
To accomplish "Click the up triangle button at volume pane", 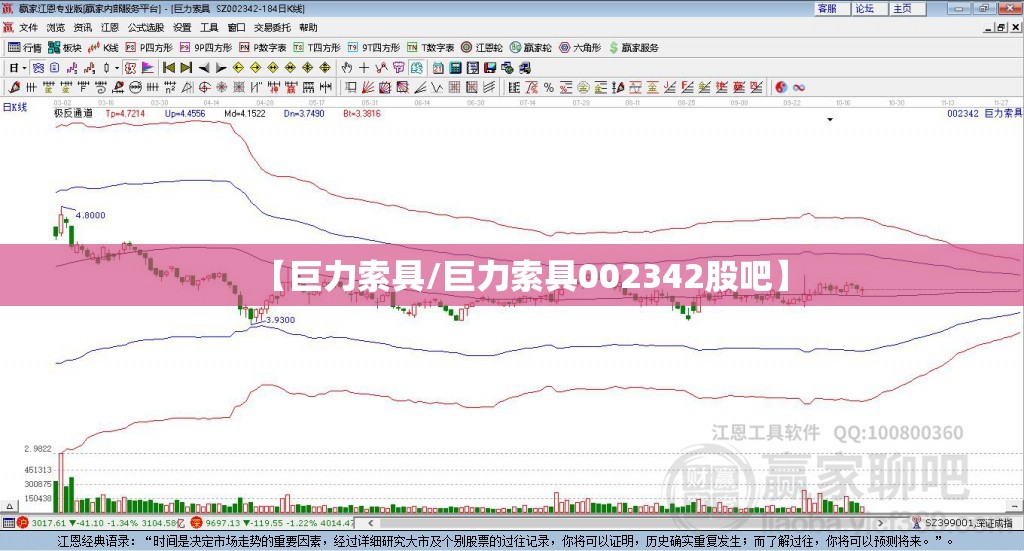I will tap(9, 506).
